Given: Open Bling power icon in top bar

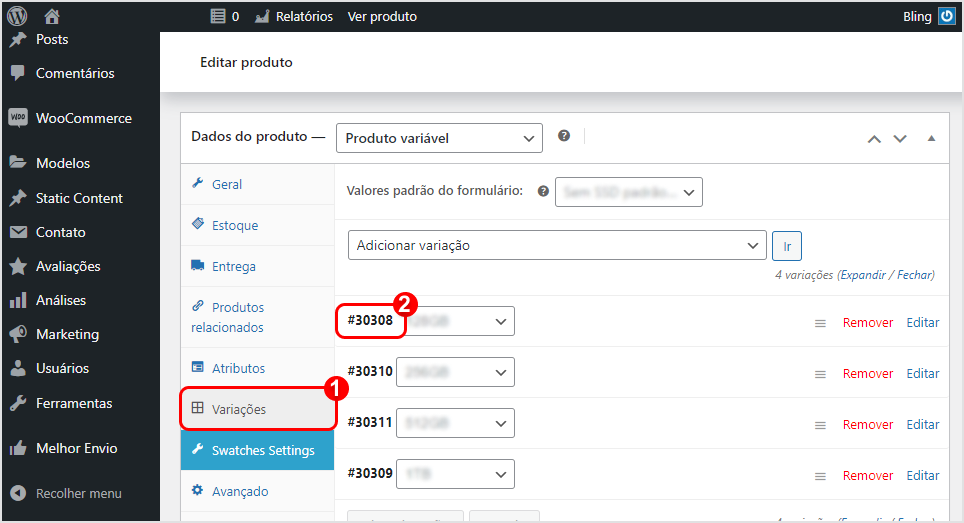Looking at the screenshot, I should pos(947,17).
